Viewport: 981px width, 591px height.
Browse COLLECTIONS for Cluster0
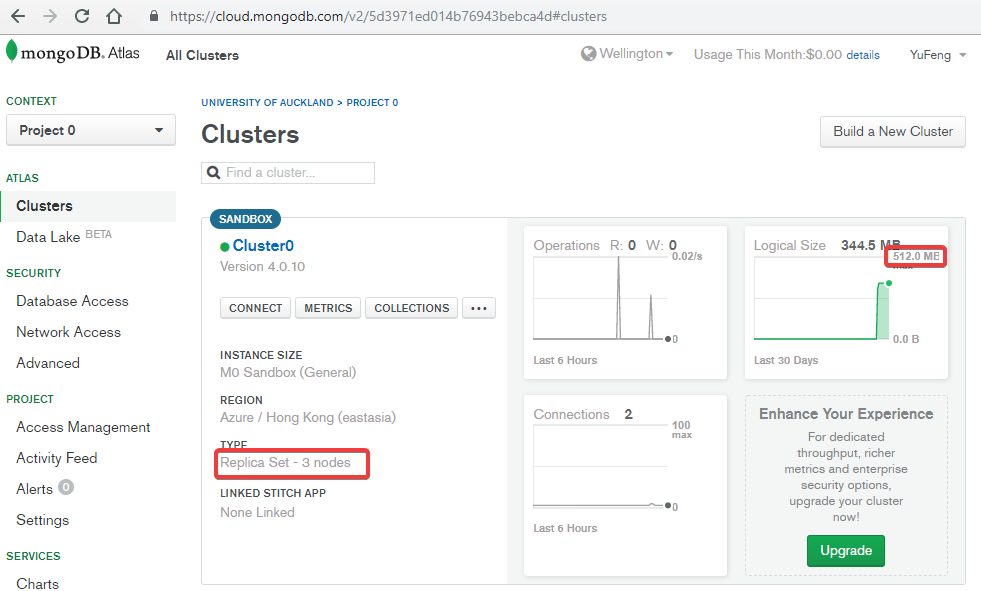412,308
